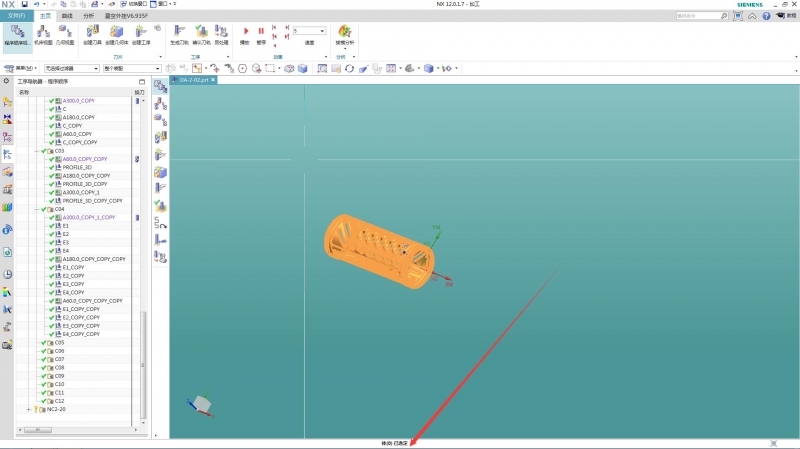
Task: Expand the Operations (工序) group launcher arrow
Action: 228,57
